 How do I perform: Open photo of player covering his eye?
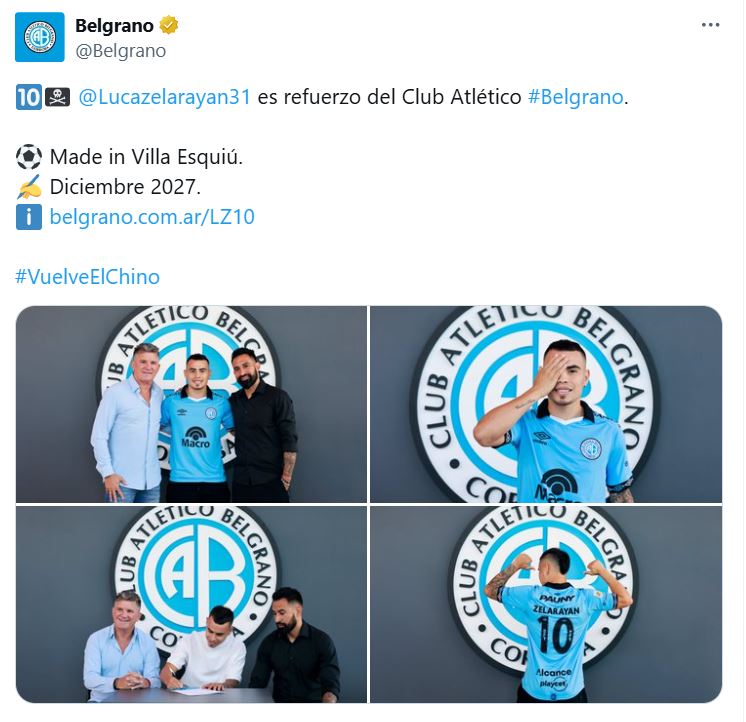tap(546, 404)
